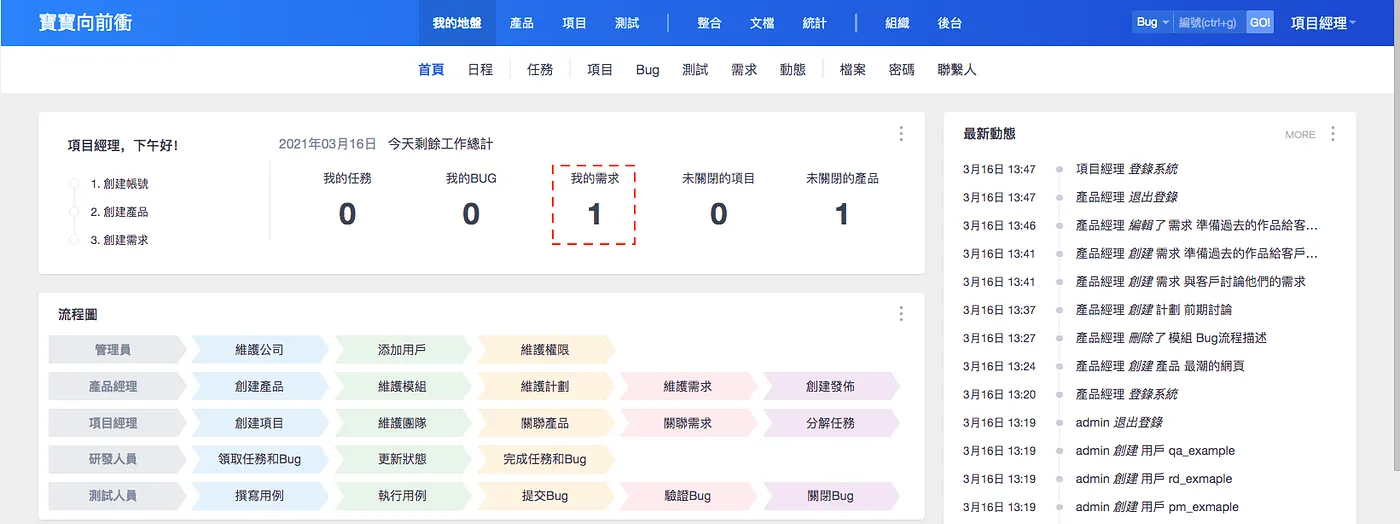Open the 組織 main menu

(897, 23)
